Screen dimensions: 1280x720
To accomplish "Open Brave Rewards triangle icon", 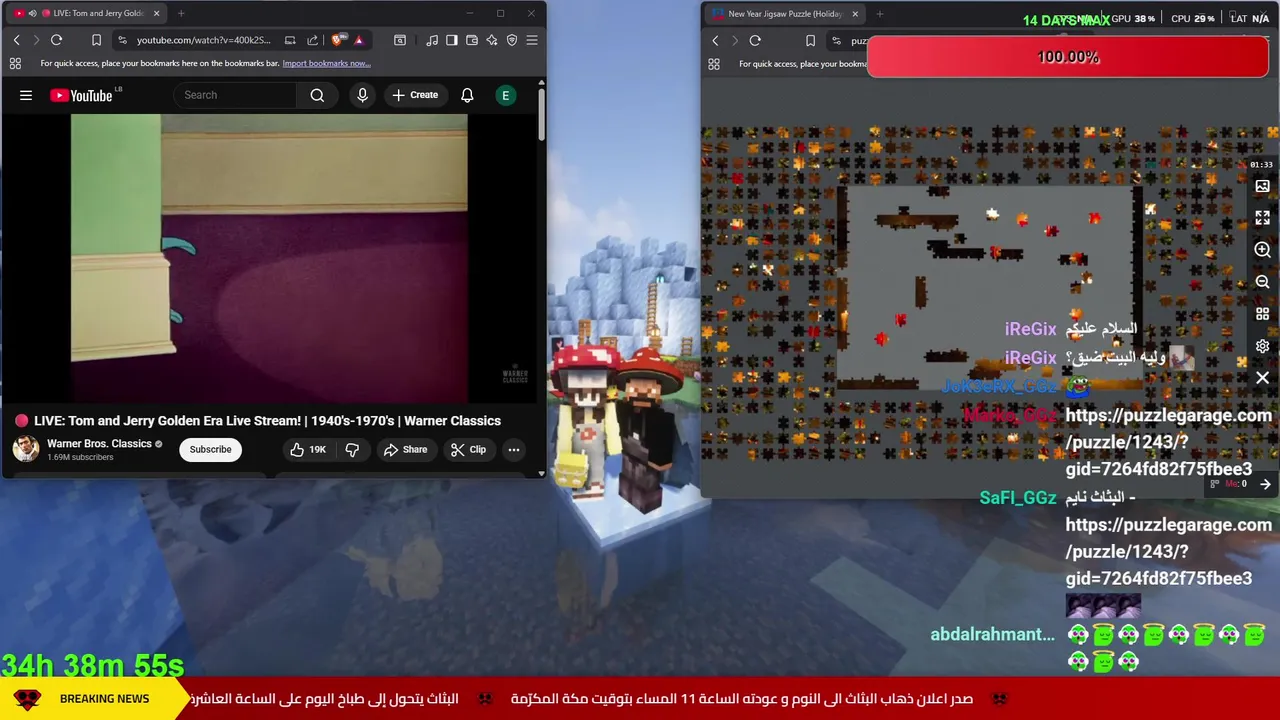I will pyautogui.click(x=359, y=40).
